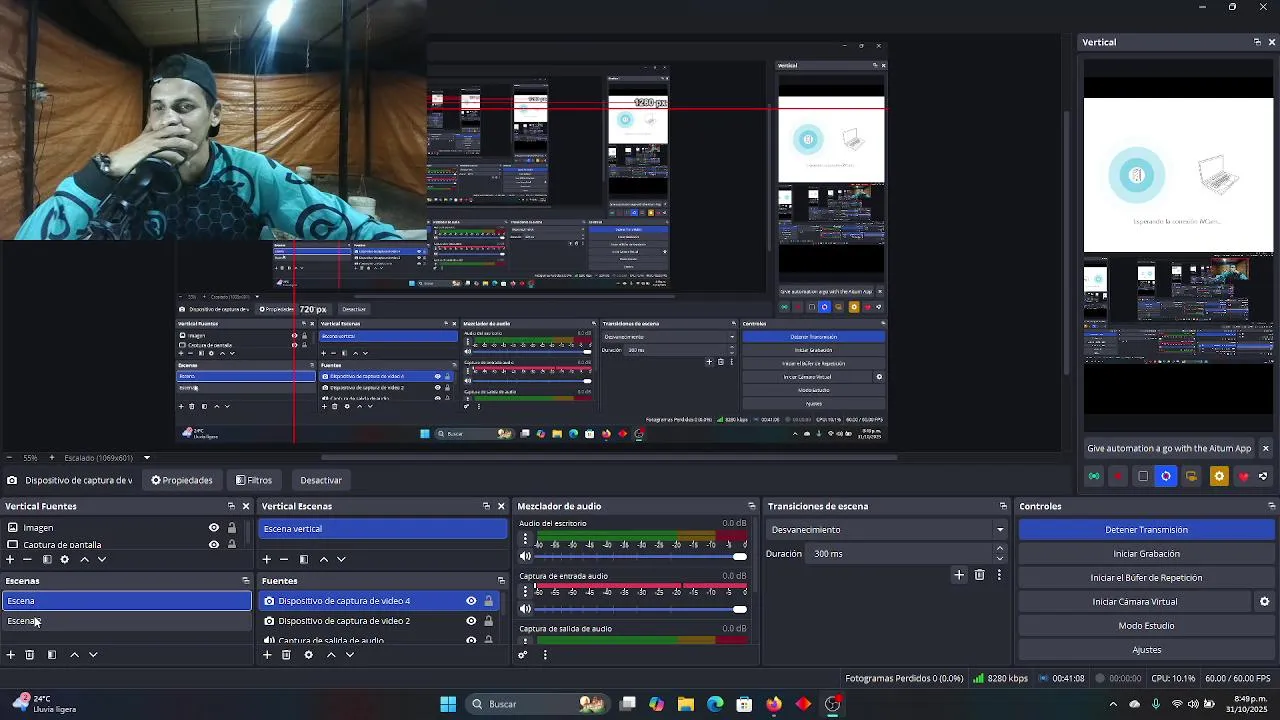Toggle lock on Dispositivo de captura de video 4

pos(488,601)
